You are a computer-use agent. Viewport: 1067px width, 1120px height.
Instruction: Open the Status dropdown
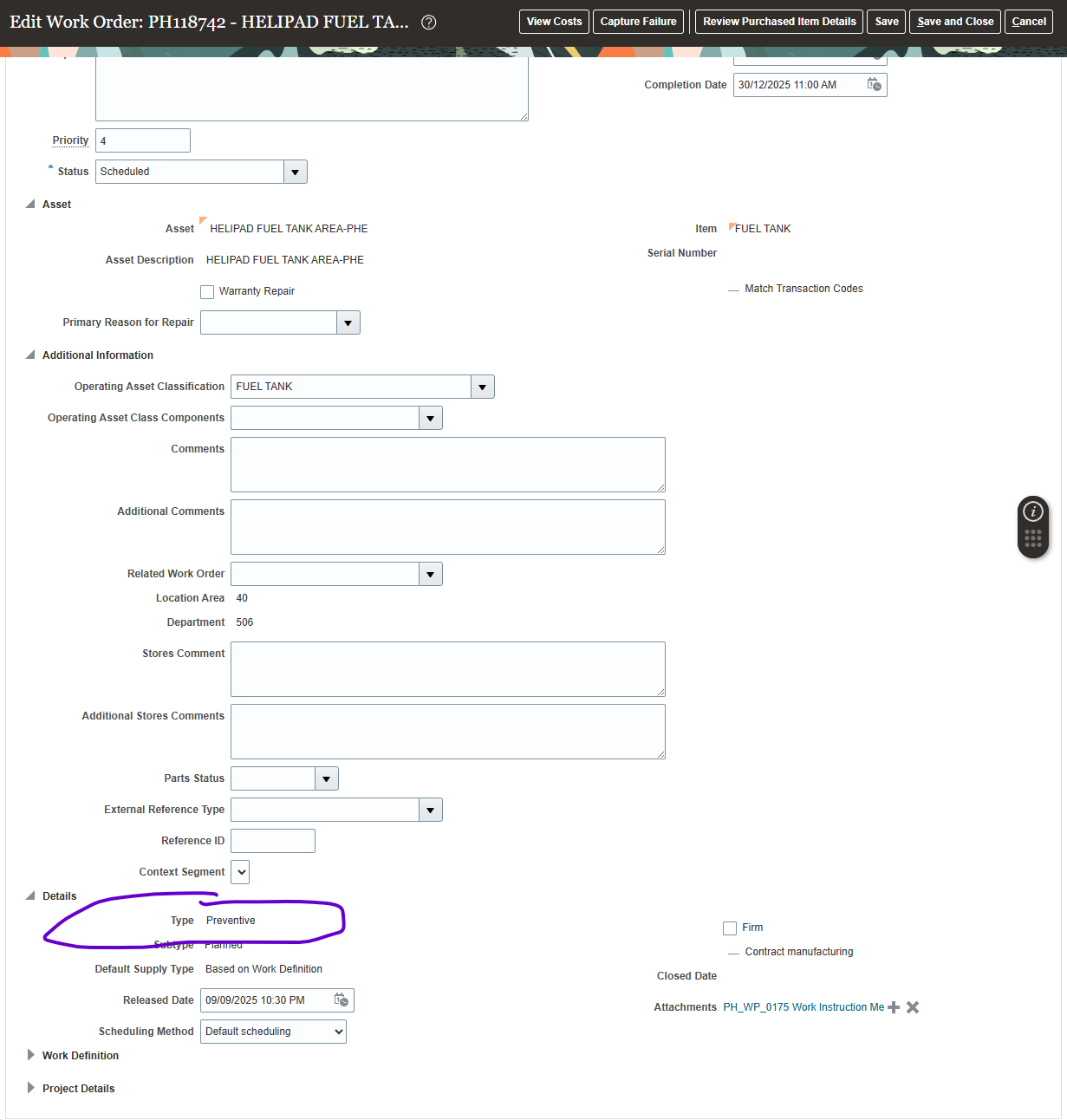296,172
